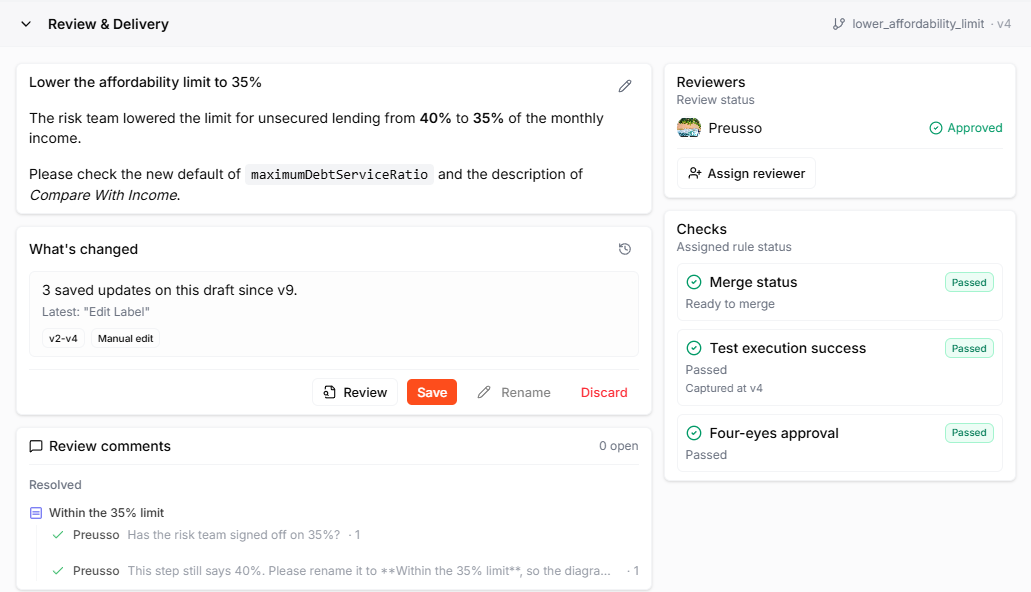Click the Assign reviewer button
The height and width of the screenshot is (592, 1031).
point(746,174)
